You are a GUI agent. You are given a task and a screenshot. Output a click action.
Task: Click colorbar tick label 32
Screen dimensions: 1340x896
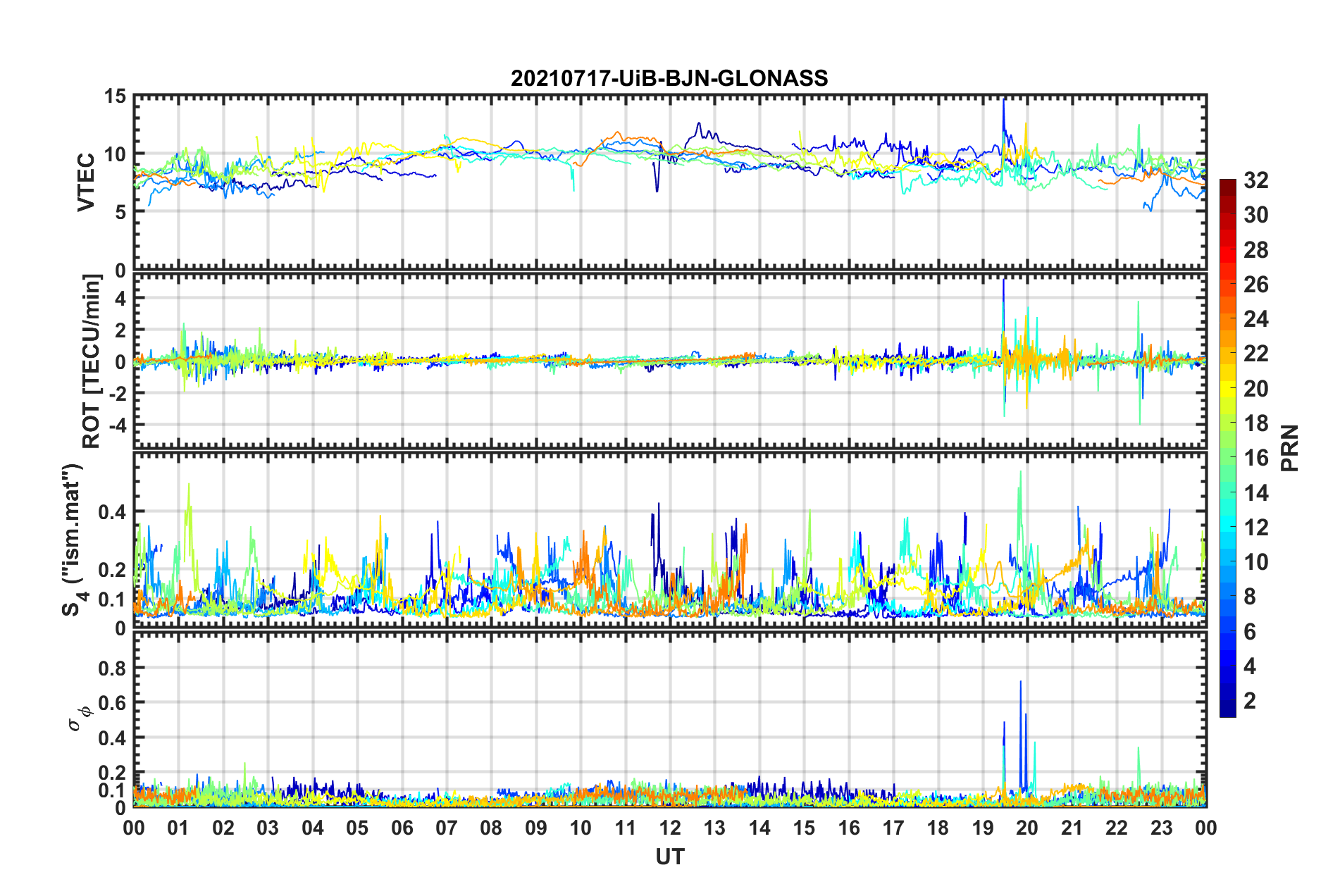(1256, 180)
